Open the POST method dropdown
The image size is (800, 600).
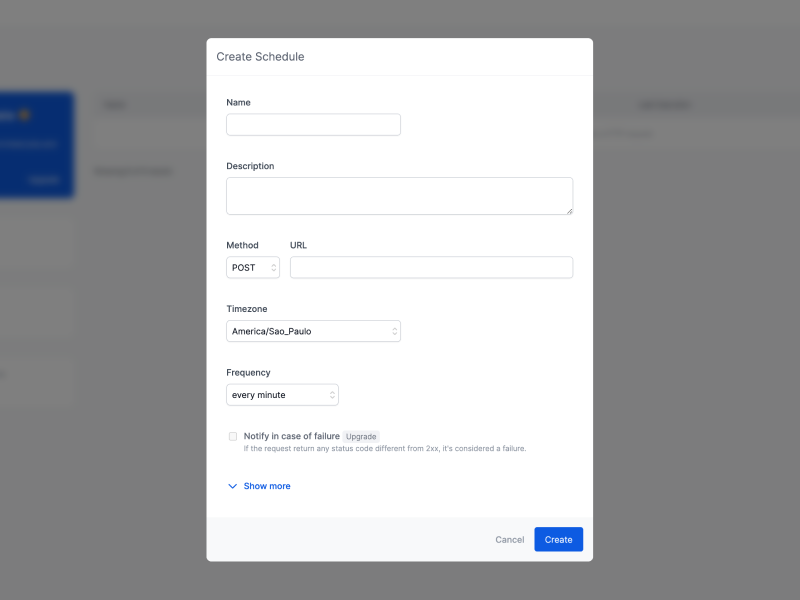(248, 268)
